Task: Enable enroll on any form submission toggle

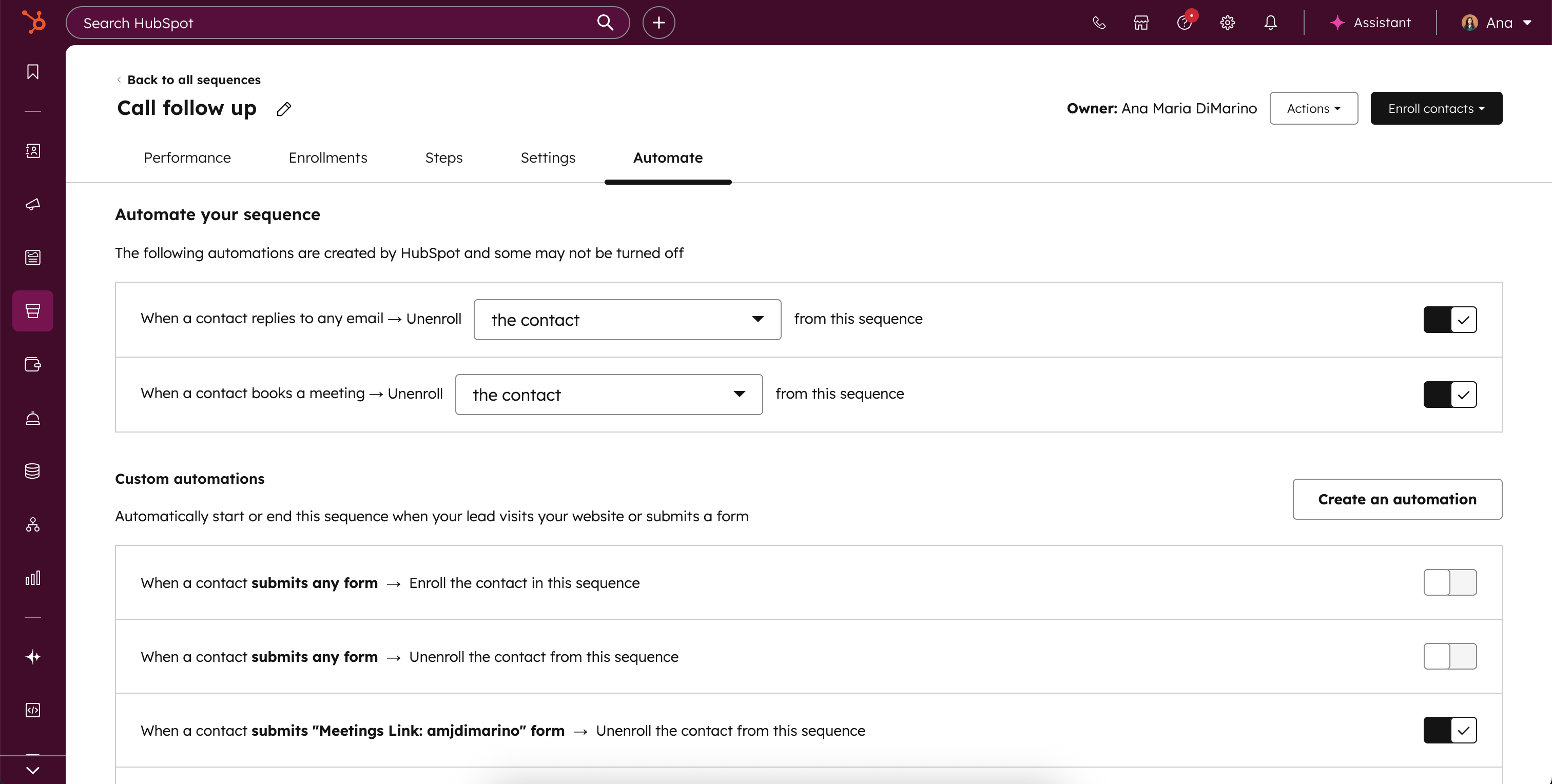Action: [x=1449, y=582]
